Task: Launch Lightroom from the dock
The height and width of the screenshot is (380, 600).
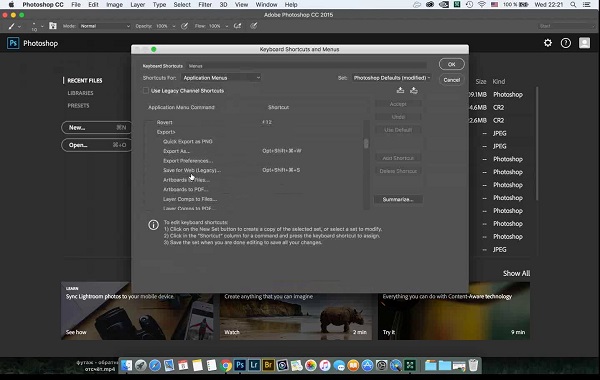Action: (254, 365)
